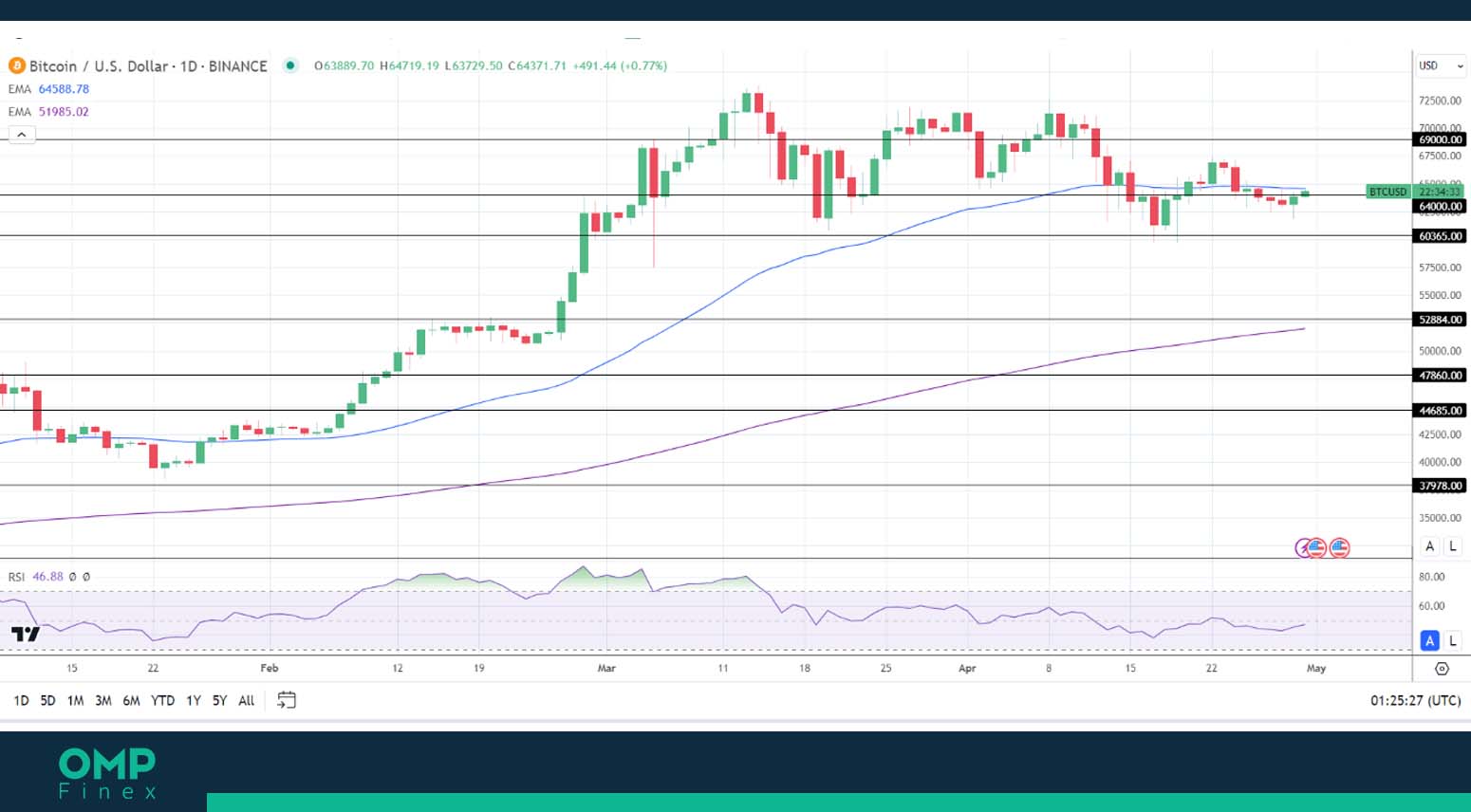The width and height of the screenshot is (1471, 812).
Task: Click the Mar label on time axis
Action: (606, 668)
